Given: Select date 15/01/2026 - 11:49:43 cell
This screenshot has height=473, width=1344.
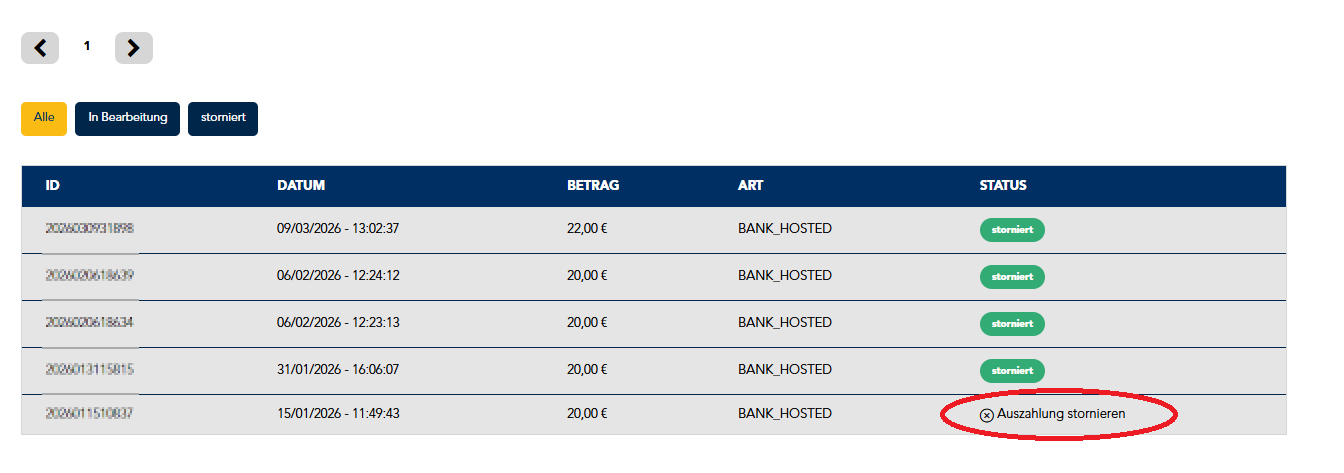Looking at the screenshot, I should pyautogui.click(x=338, y=413).
